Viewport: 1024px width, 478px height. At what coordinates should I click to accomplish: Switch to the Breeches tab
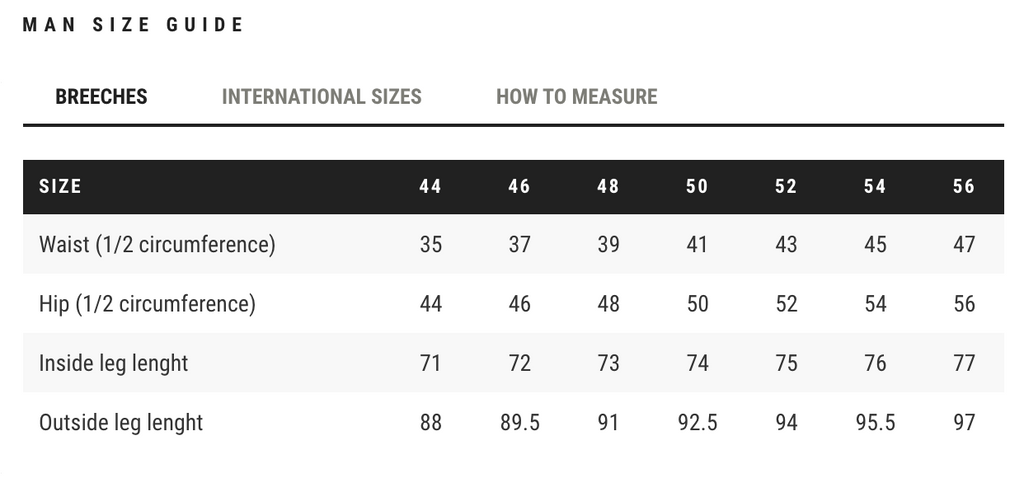click(x=101, y=97)
